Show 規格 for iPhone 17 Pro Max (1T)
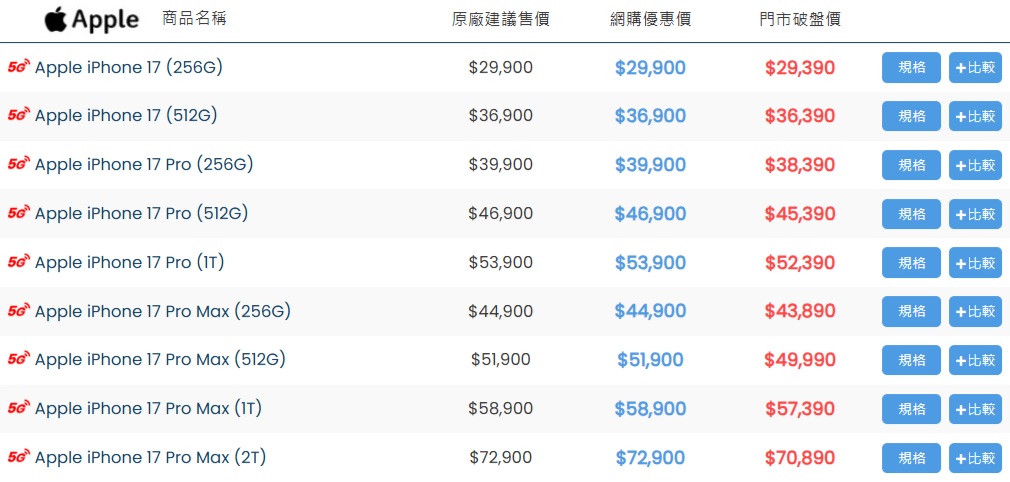The height and width of the screenshot is (482, 1010). tap(911, 409)
